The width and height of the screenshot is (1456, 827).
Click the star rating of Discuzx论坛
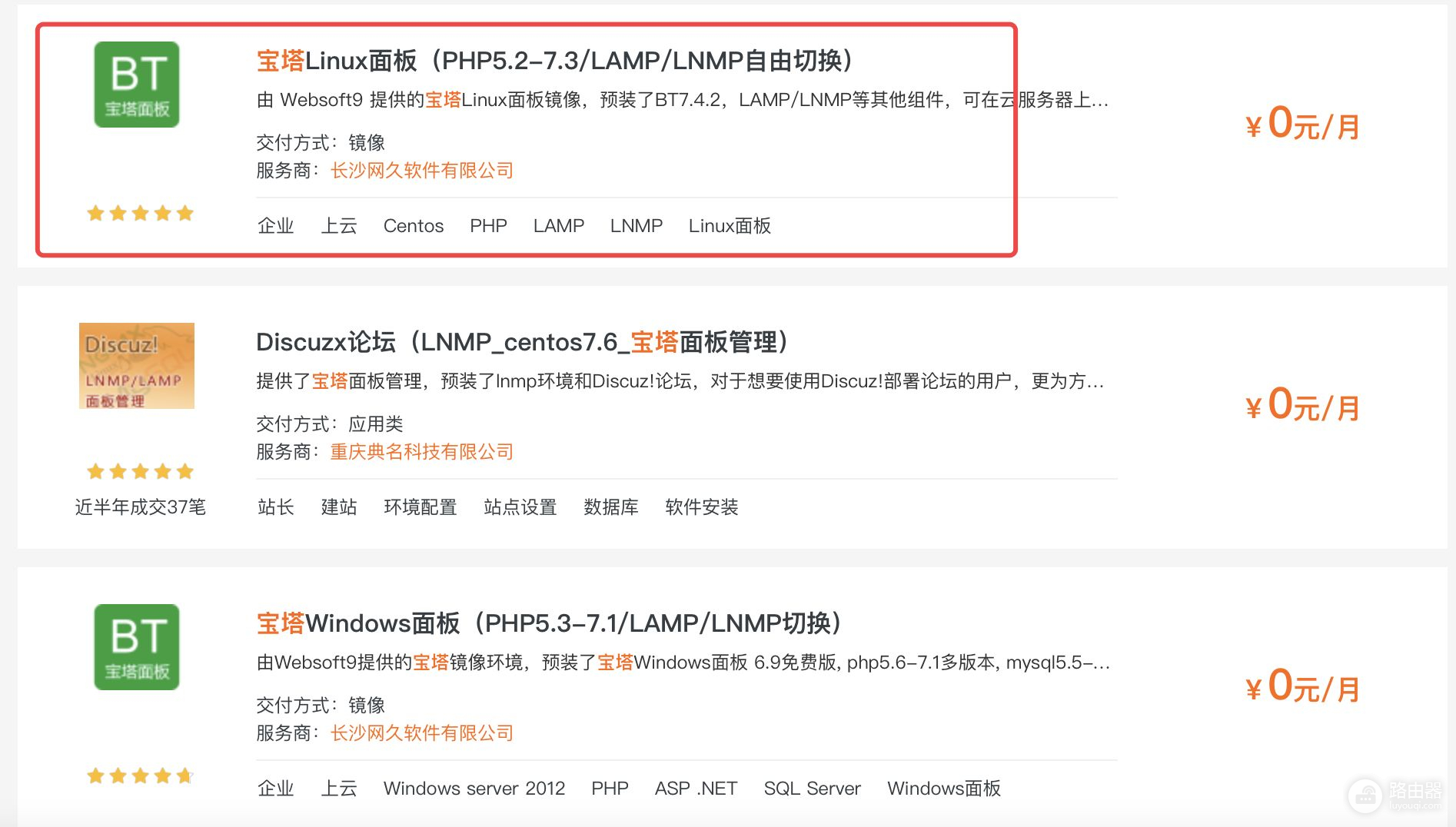pos(140,471)
